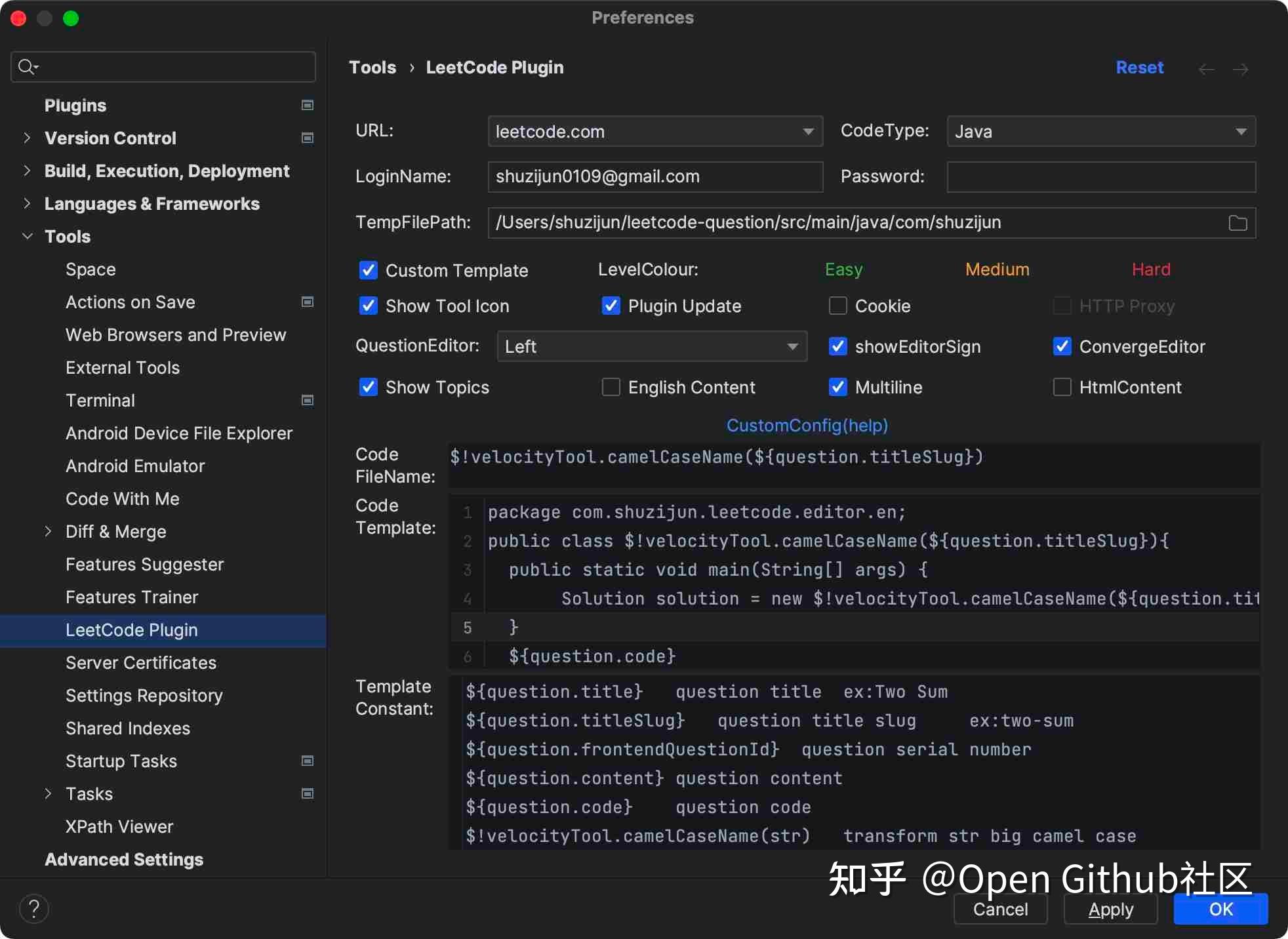
Task: Click the Hard level colour label
Action: (x=1150, y=269)
